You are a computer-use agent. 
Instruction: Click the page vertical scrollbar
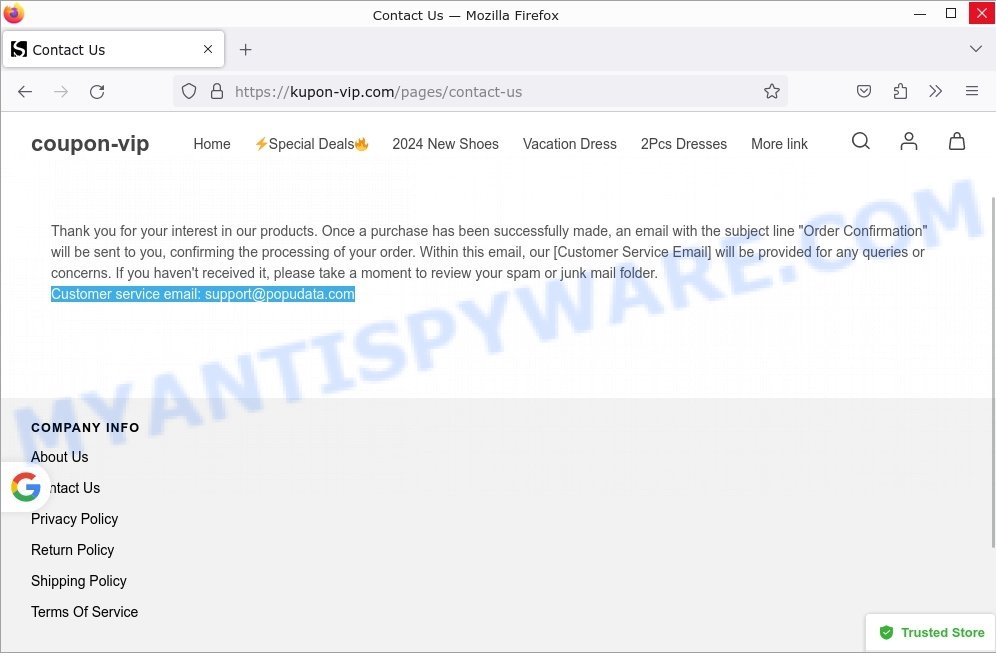993,372
